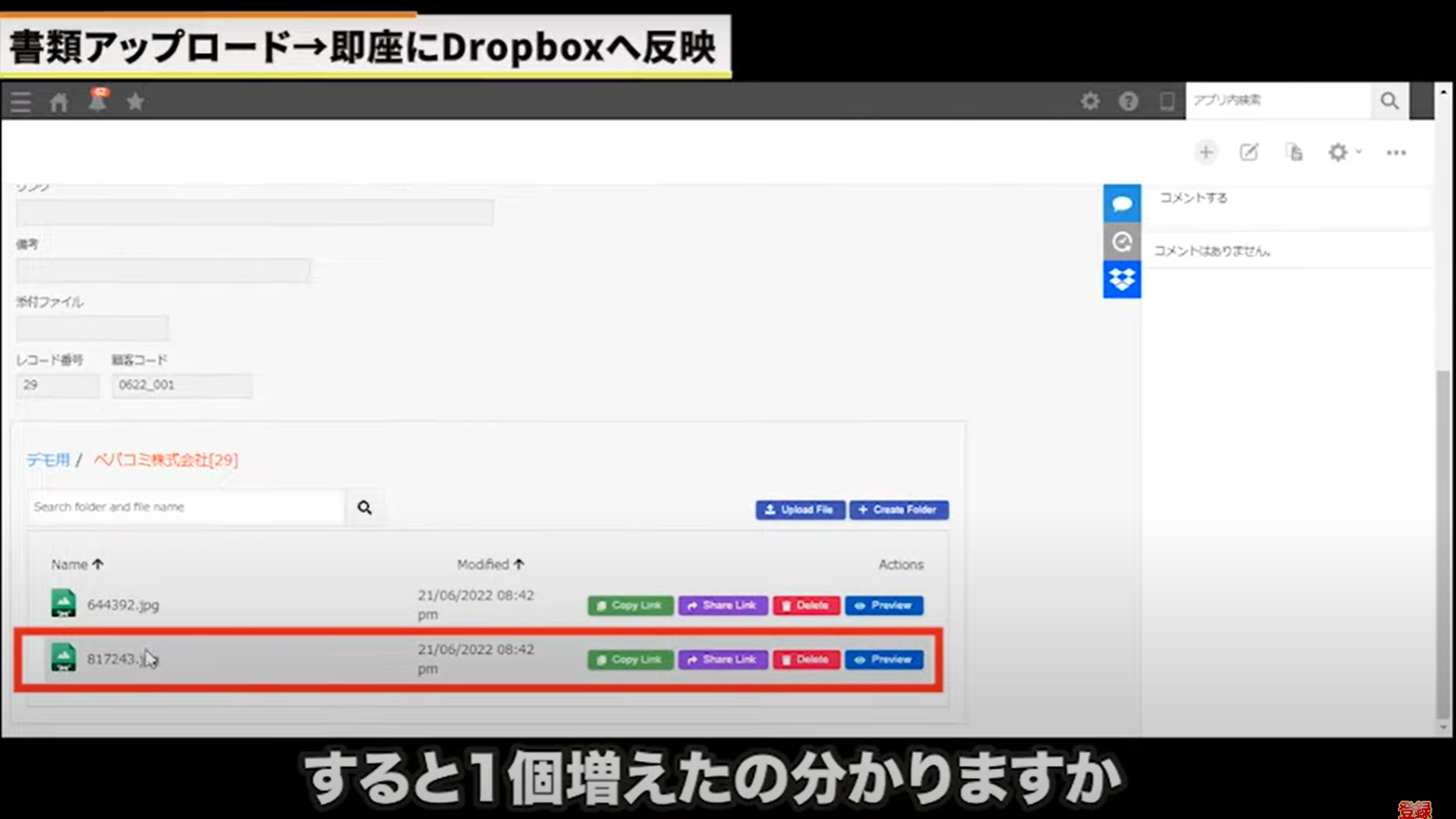Open the hamburger menu icon
Screen dimensions: 1456x819
(21, 101)
